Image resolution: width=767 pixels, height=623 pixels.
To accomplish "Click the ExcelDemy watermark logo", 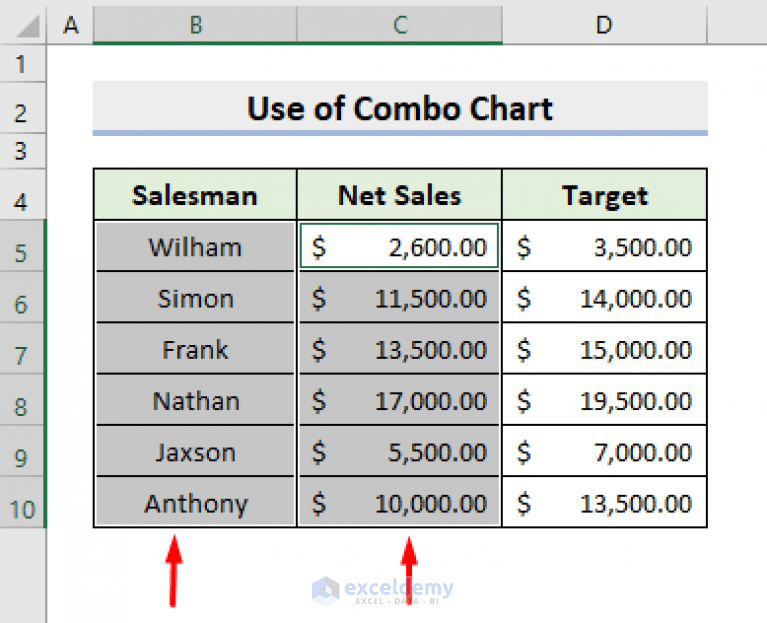I will tap(325, 590).
